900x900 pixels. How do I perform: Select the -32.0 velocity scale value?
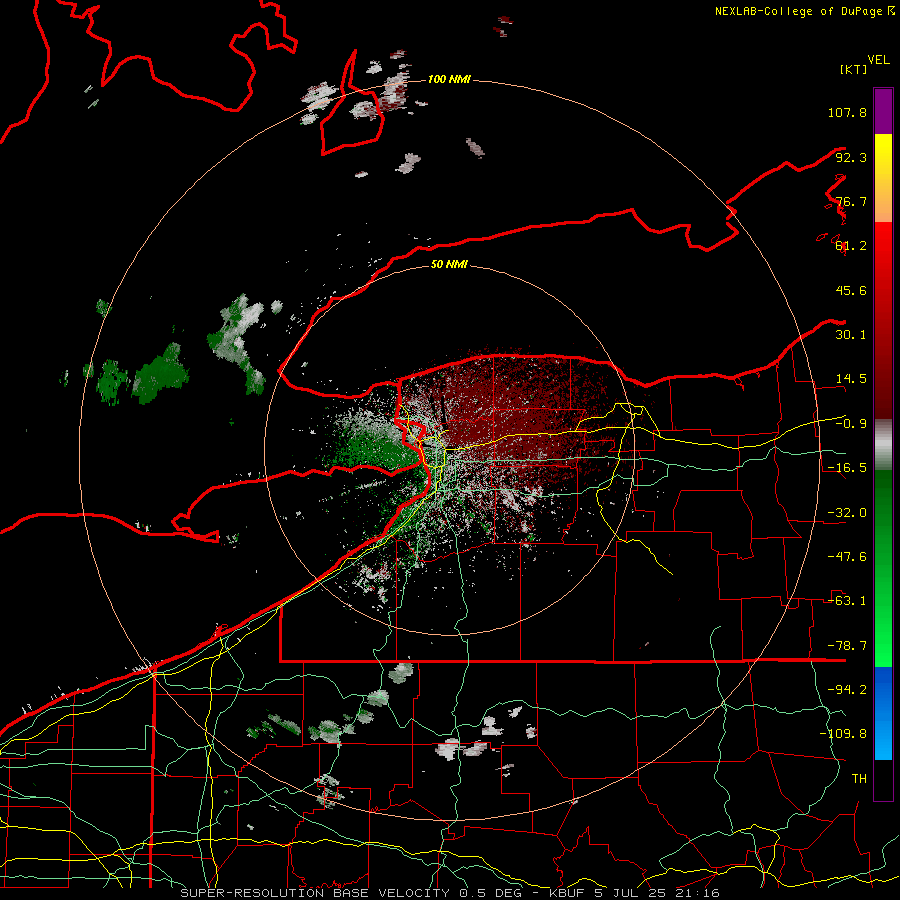(x=847, y=513)
